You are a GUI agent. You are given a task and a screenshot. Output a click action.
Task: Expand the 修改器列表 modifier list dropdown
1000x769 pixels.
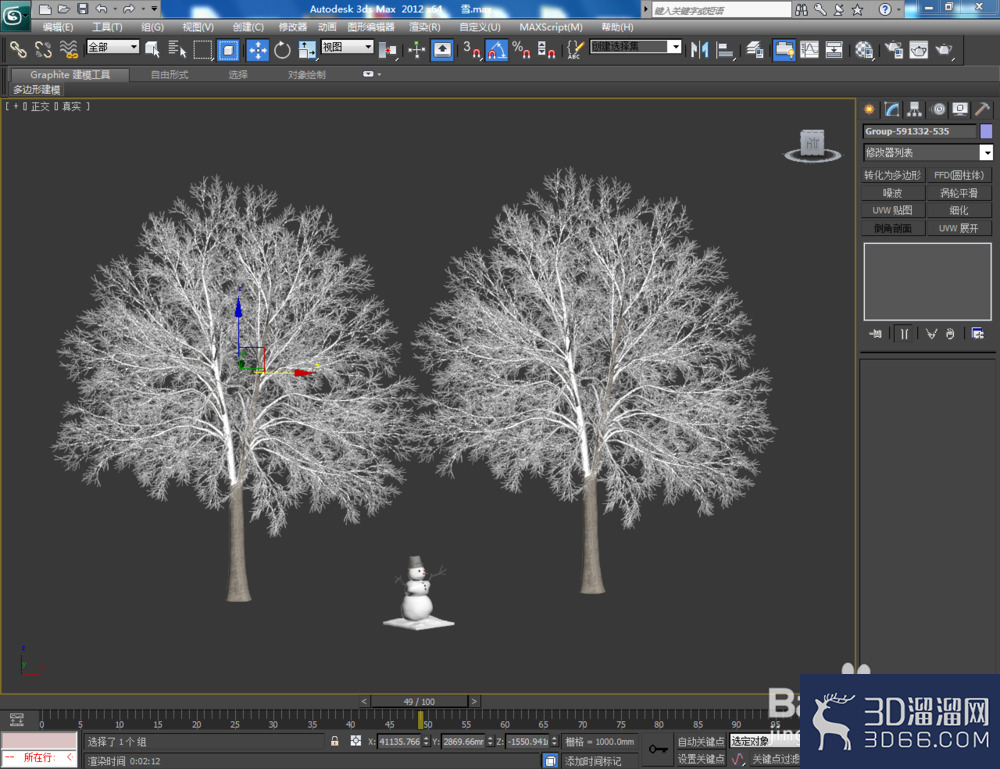pos(986,152)
